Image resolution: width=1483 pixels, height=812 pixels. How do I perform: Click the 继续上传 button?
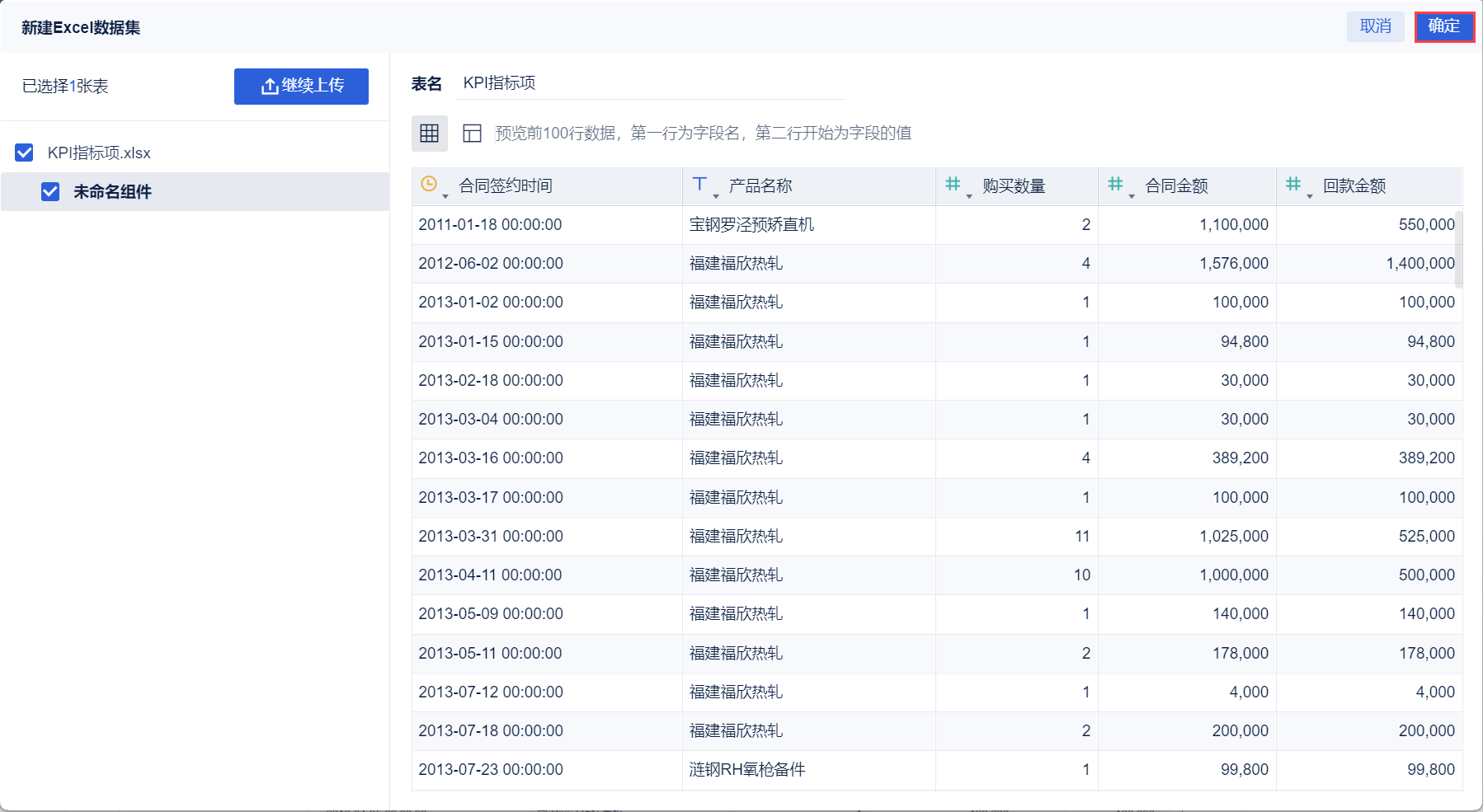(301, 87)
